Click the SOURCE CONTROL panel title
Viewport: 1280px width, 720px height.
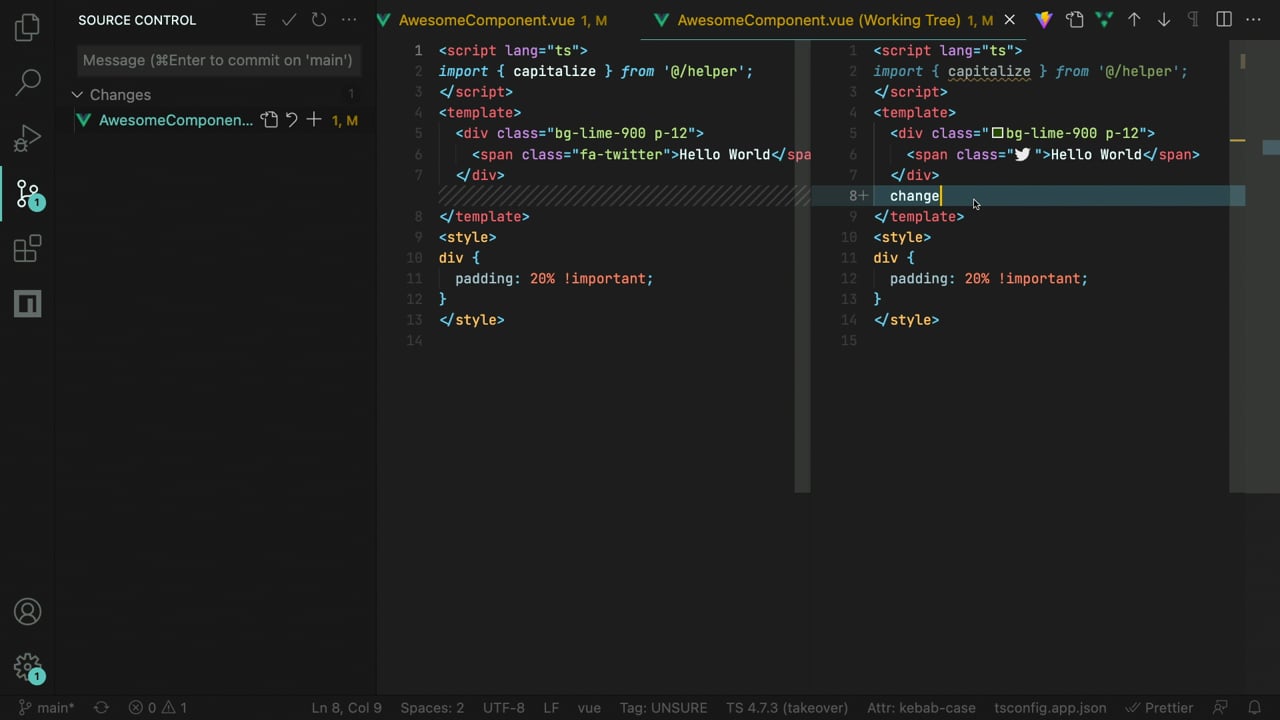click(x=137, y=20)
